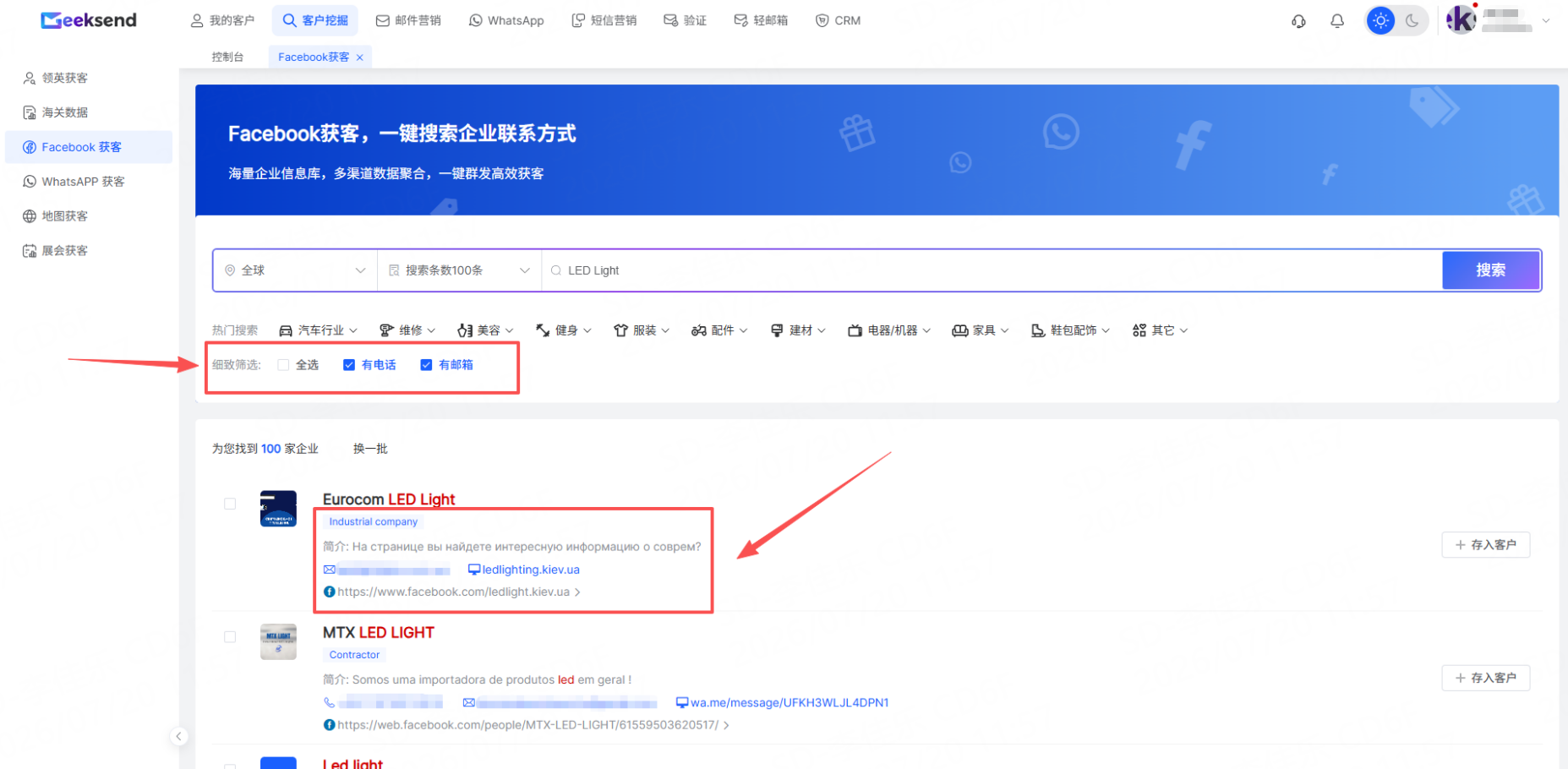Switch to 控制台 tab

pos(227,57)
